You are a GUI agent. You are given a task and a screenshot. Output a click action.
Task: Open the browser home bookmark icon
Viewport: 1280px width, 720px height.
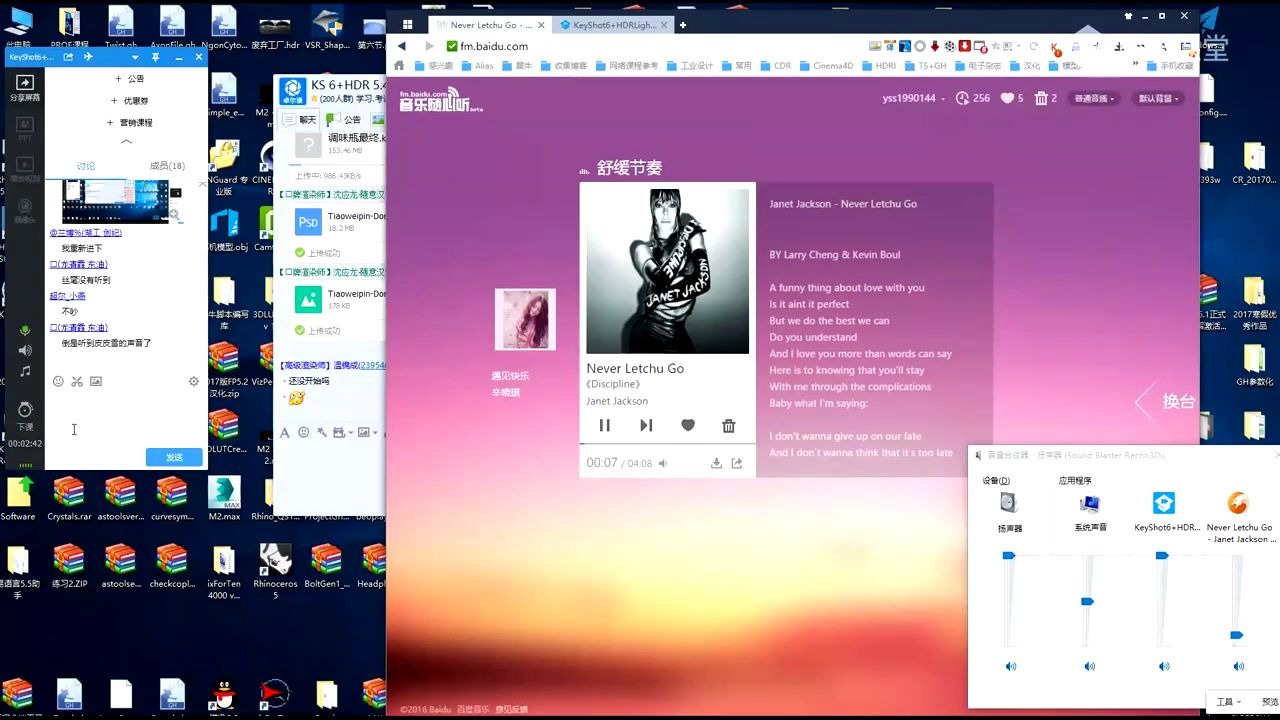click(x=400, y=66)
